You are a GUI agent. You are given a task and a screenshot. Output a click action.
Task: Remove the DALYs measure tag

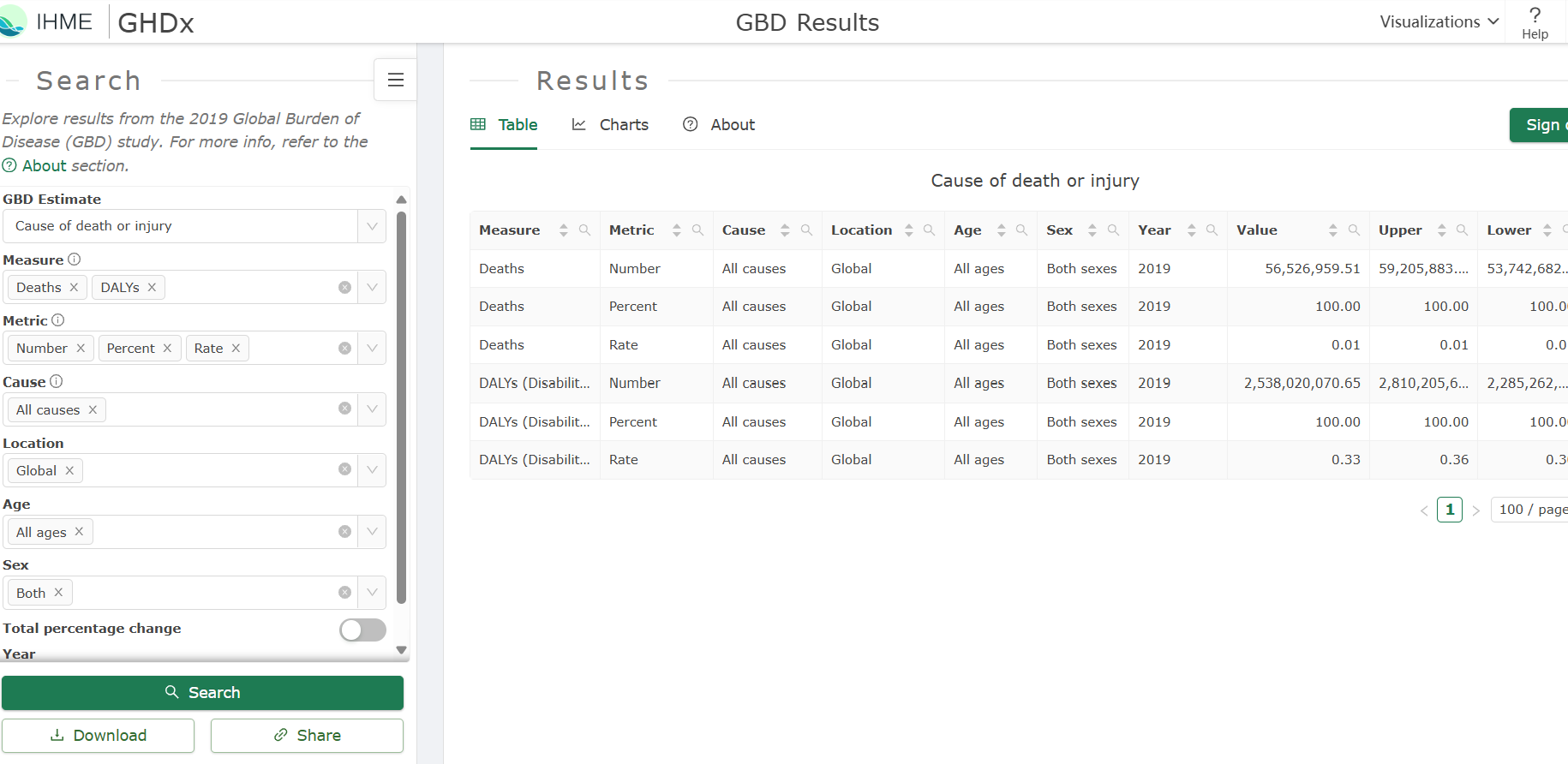tap(152, 287)
